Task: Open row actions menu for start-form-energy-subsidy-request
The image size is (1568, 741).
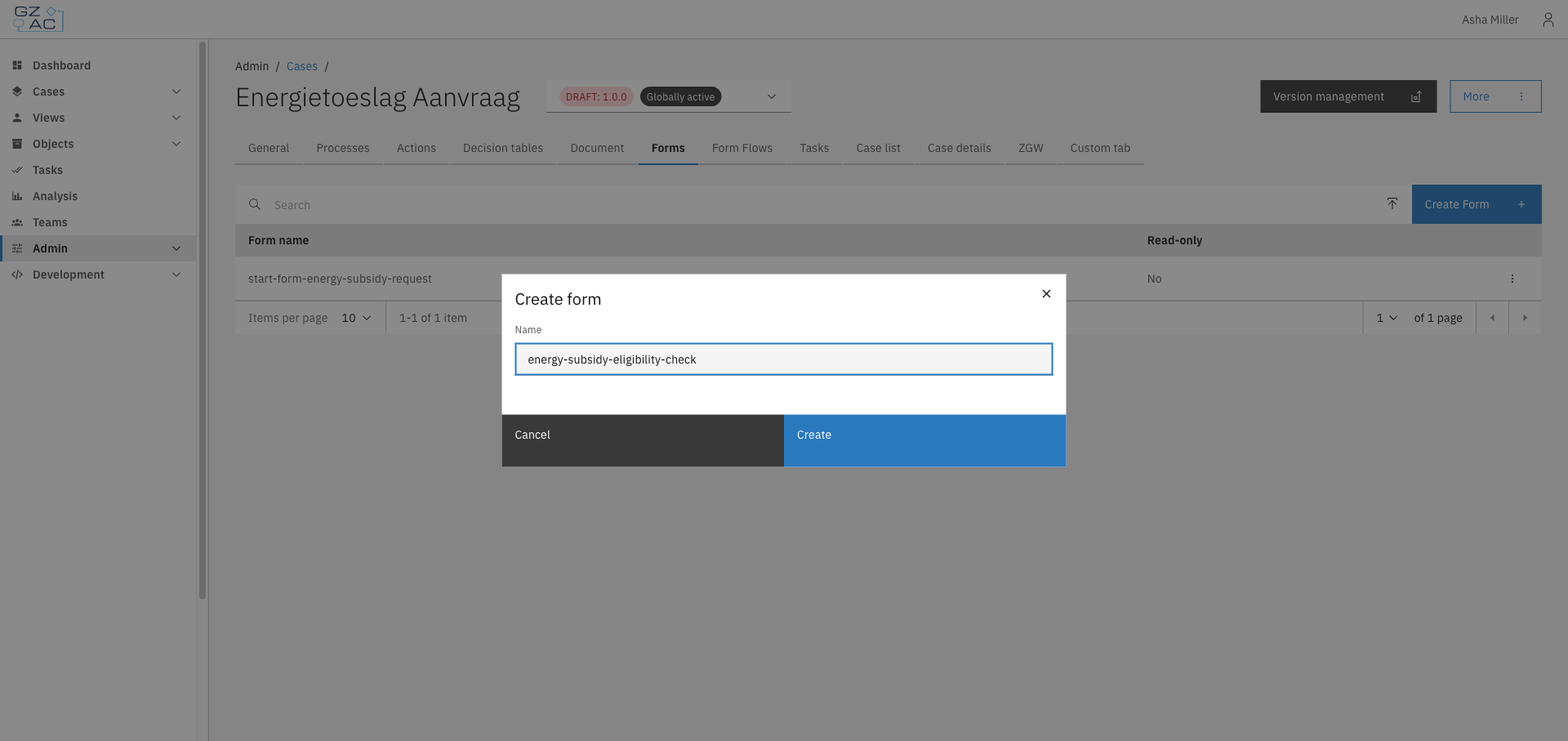Action: (x=1512, y=279)
